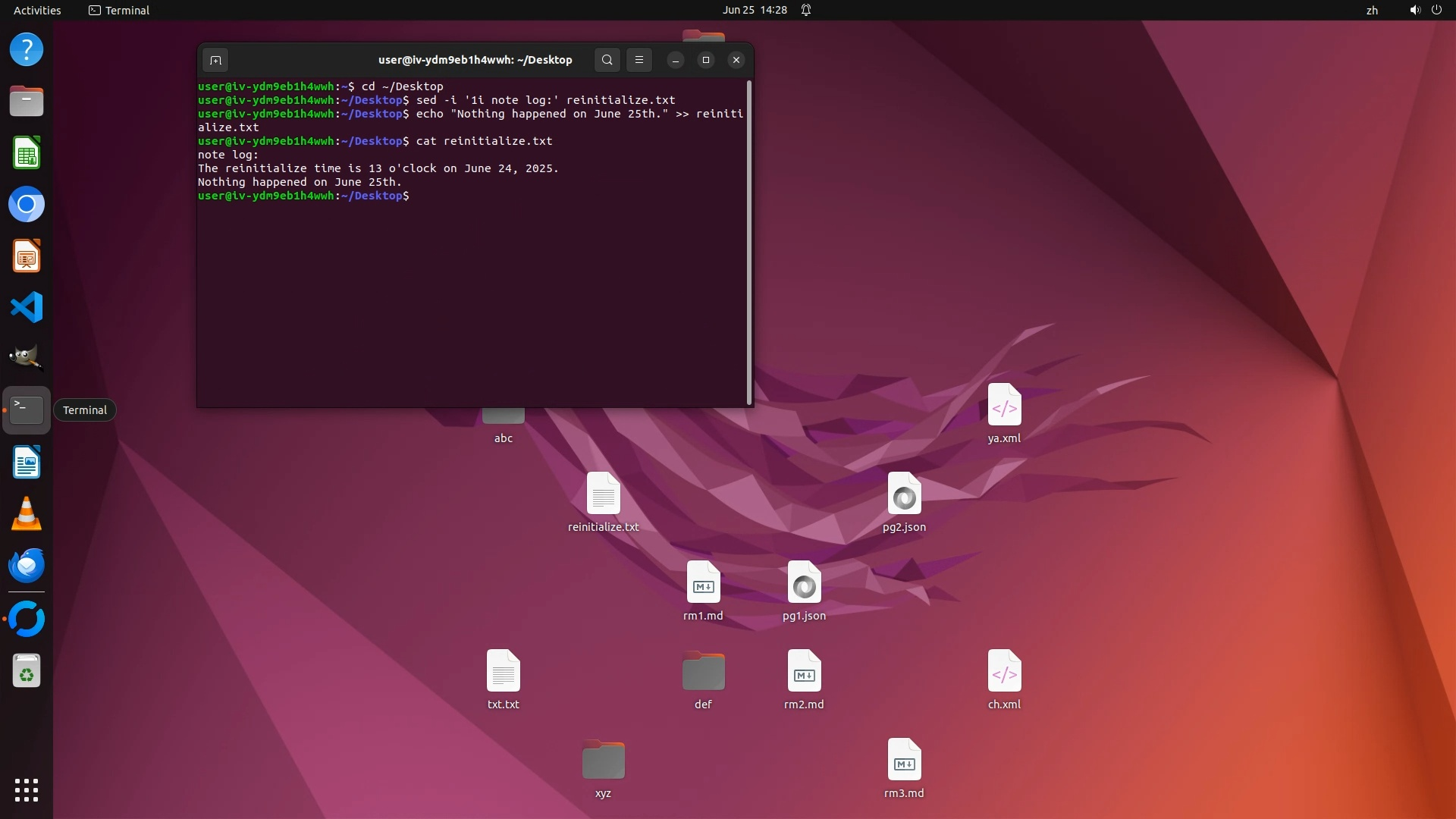Switch the zh input source indicator

click(x=1372, y=10)
